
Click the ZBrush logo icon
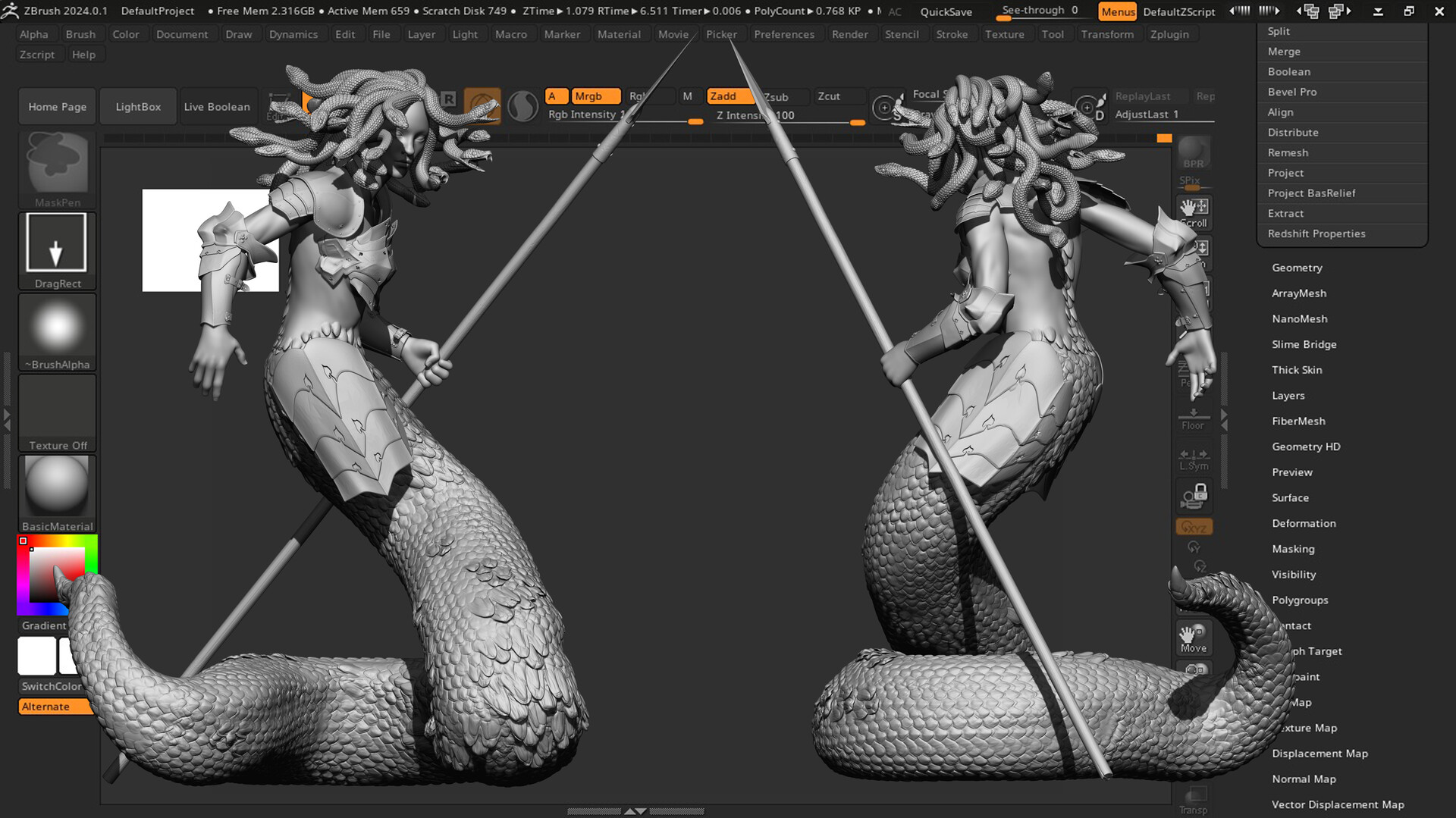tap(10, 11)
